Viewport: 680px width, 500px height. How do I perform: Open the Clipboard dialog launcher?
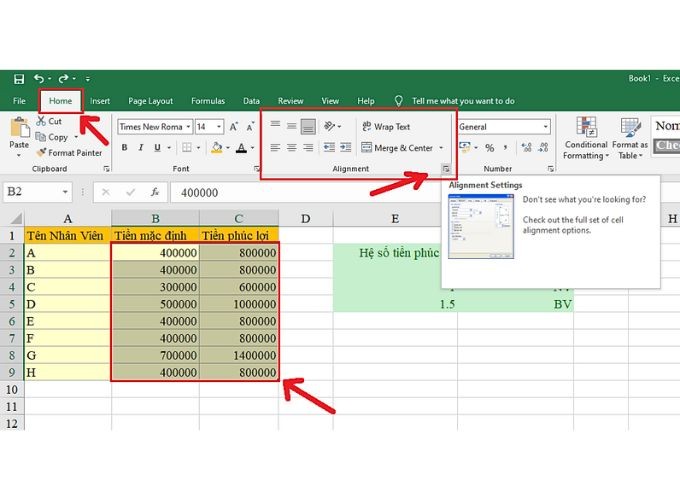[x=106, y=169]
